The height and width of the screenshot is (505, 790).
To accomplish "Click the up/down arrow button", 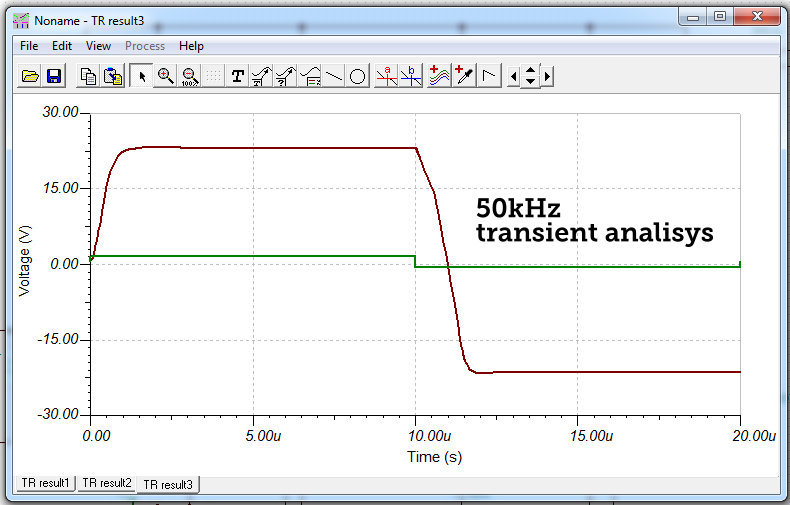I will pos(531,76).
